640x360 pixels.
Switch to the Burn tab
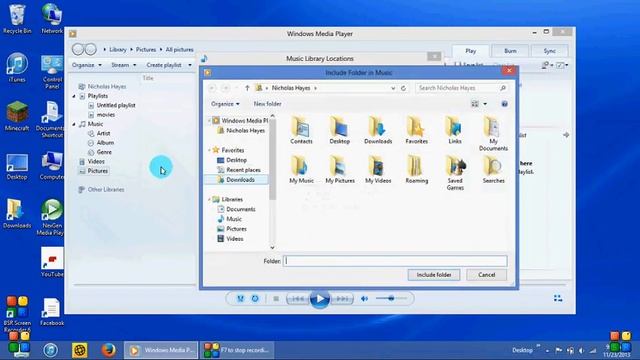click(x=510, y=51)
